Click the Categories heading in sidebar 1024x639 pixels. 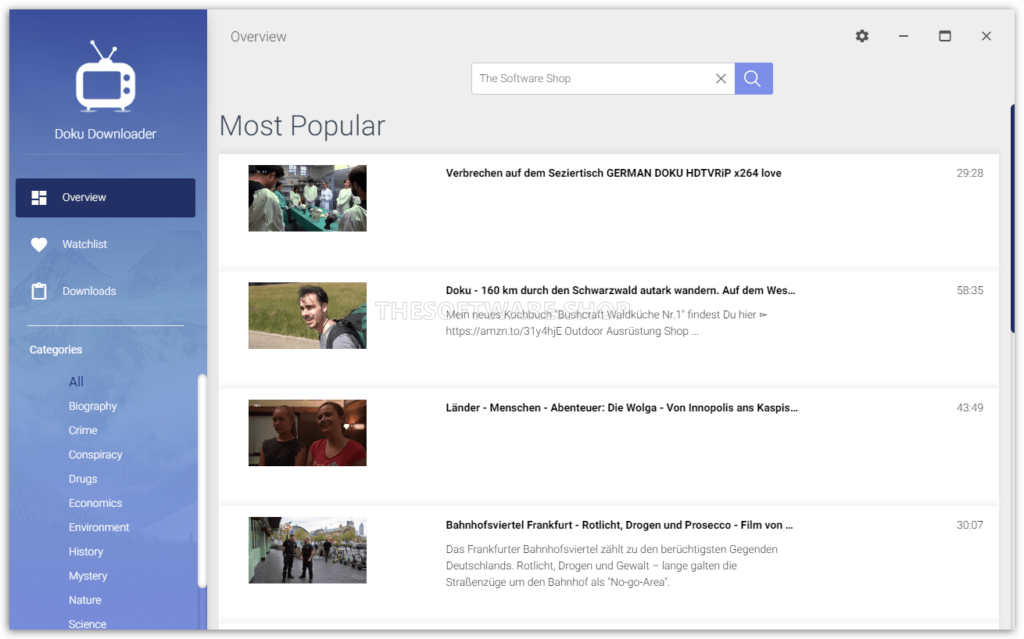[56, 350]
